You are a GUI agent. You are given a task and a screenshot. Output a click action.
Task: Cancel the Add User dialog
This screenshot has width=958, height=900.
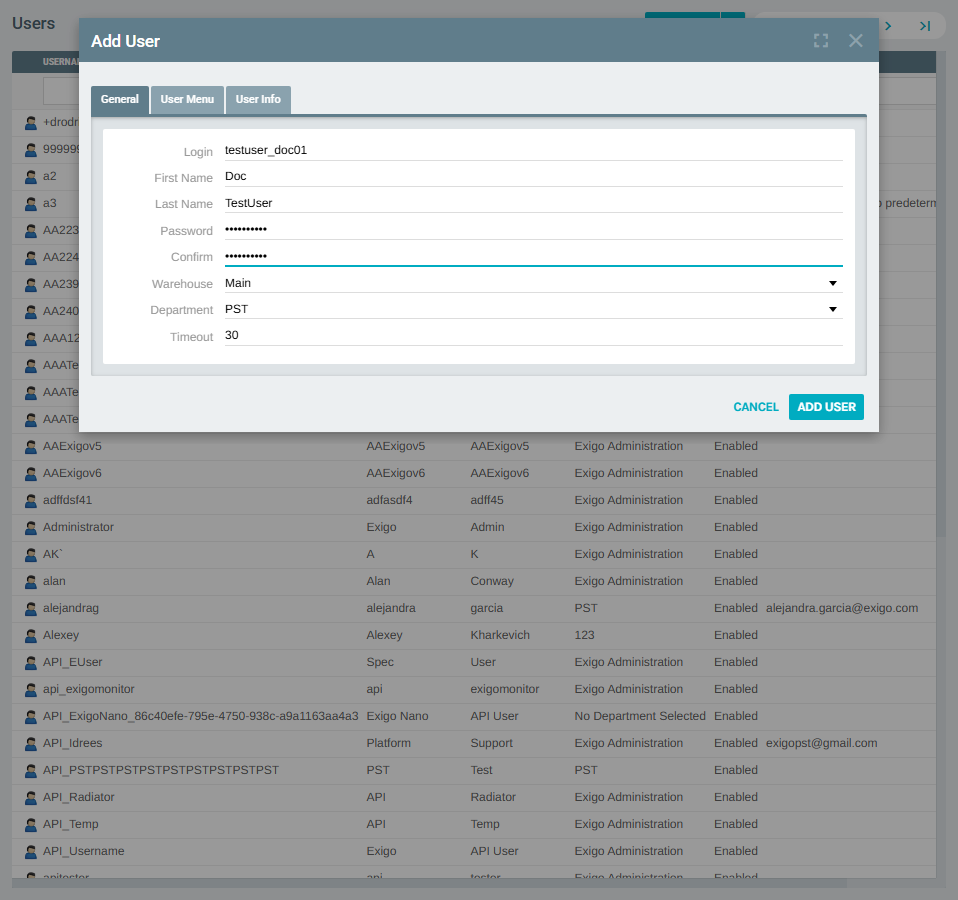click(755, 407)
